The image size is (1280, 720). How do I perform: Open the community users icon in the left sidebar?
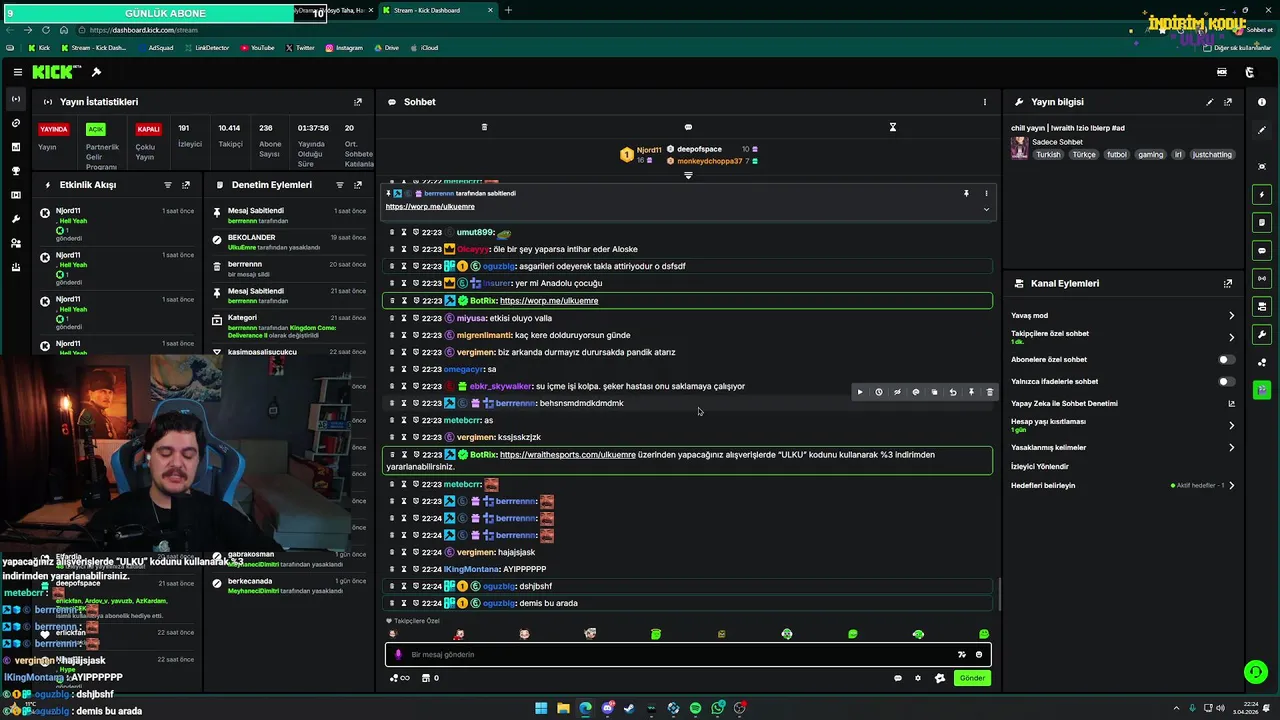coord(15,243)
